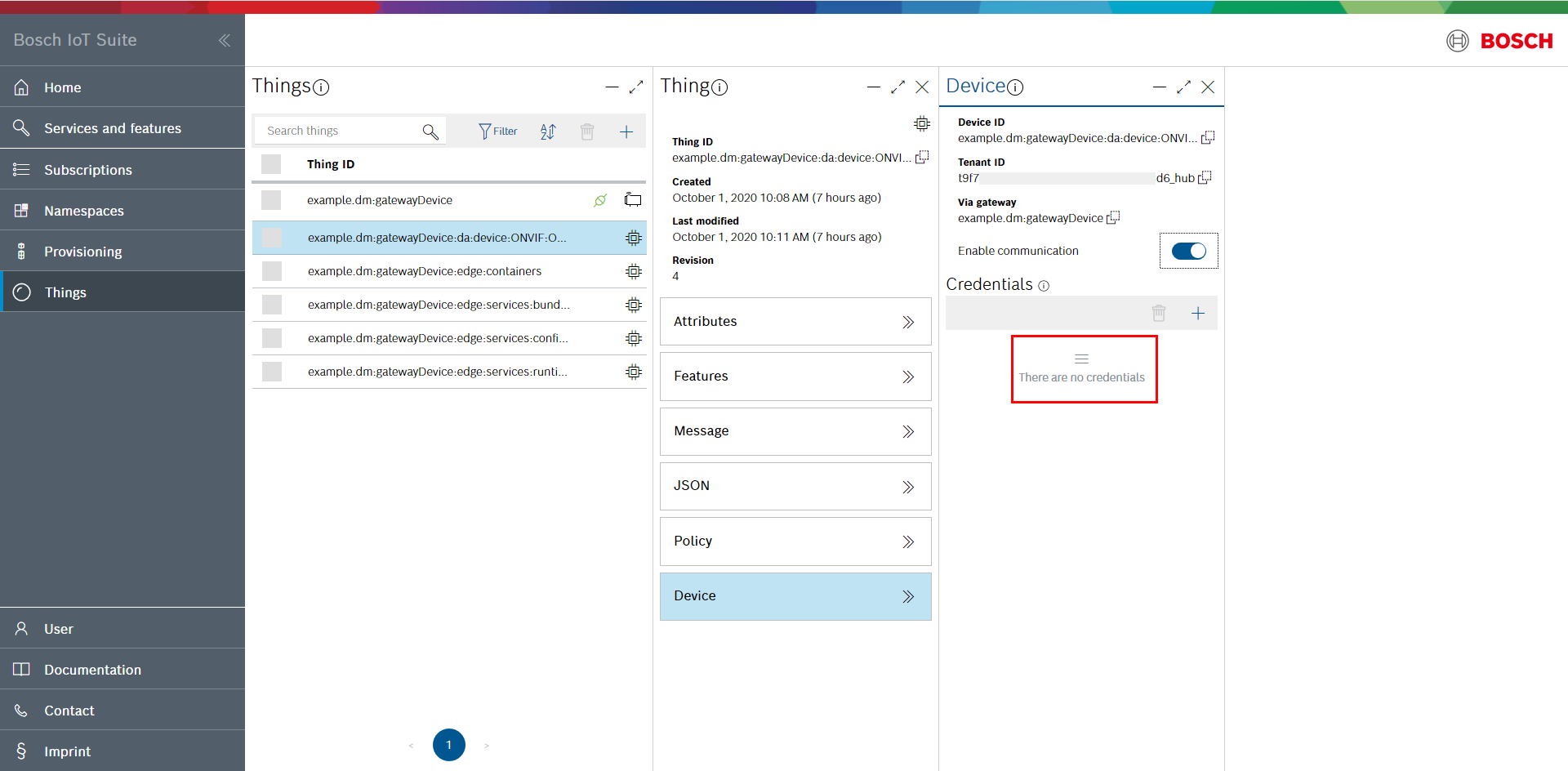Open the Imprint link
The image size is (1568, 771).
click(x=122, y=751)
